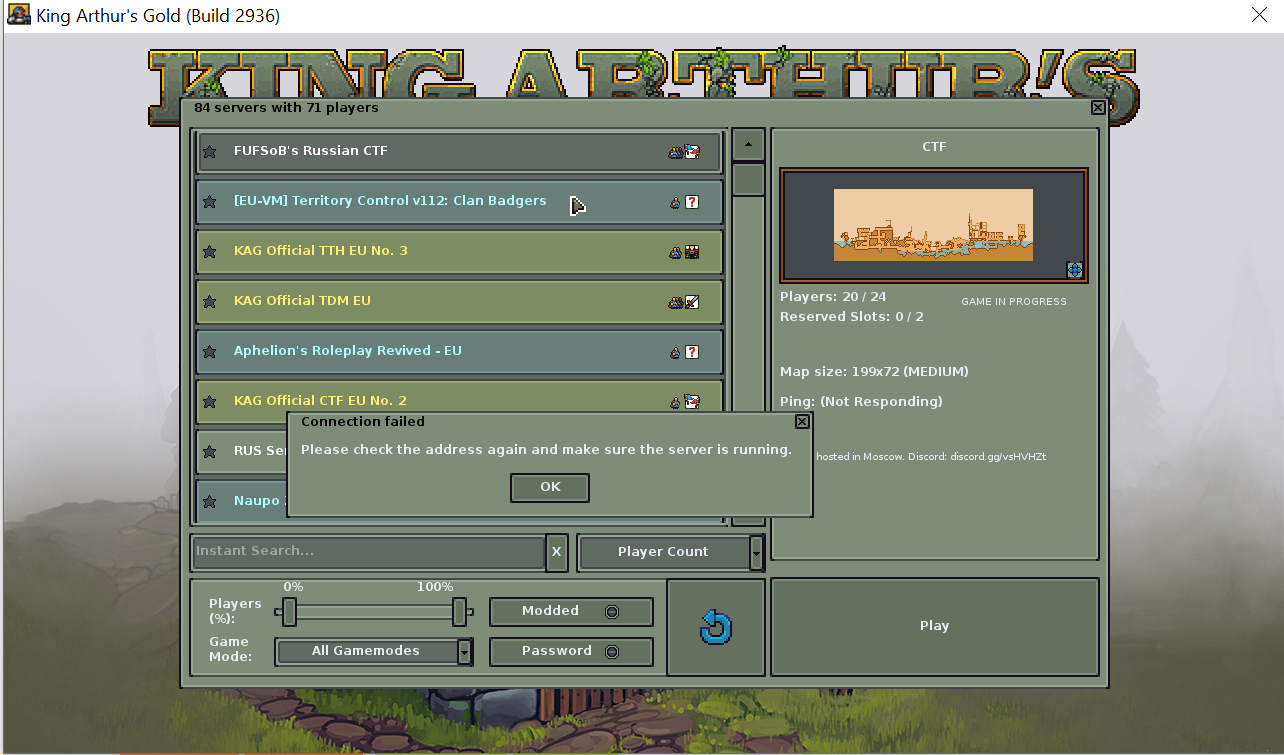Viewport: 1284px width, 755px height.
Task: Close the Connection failed popup via X
Action: [801, 422]
